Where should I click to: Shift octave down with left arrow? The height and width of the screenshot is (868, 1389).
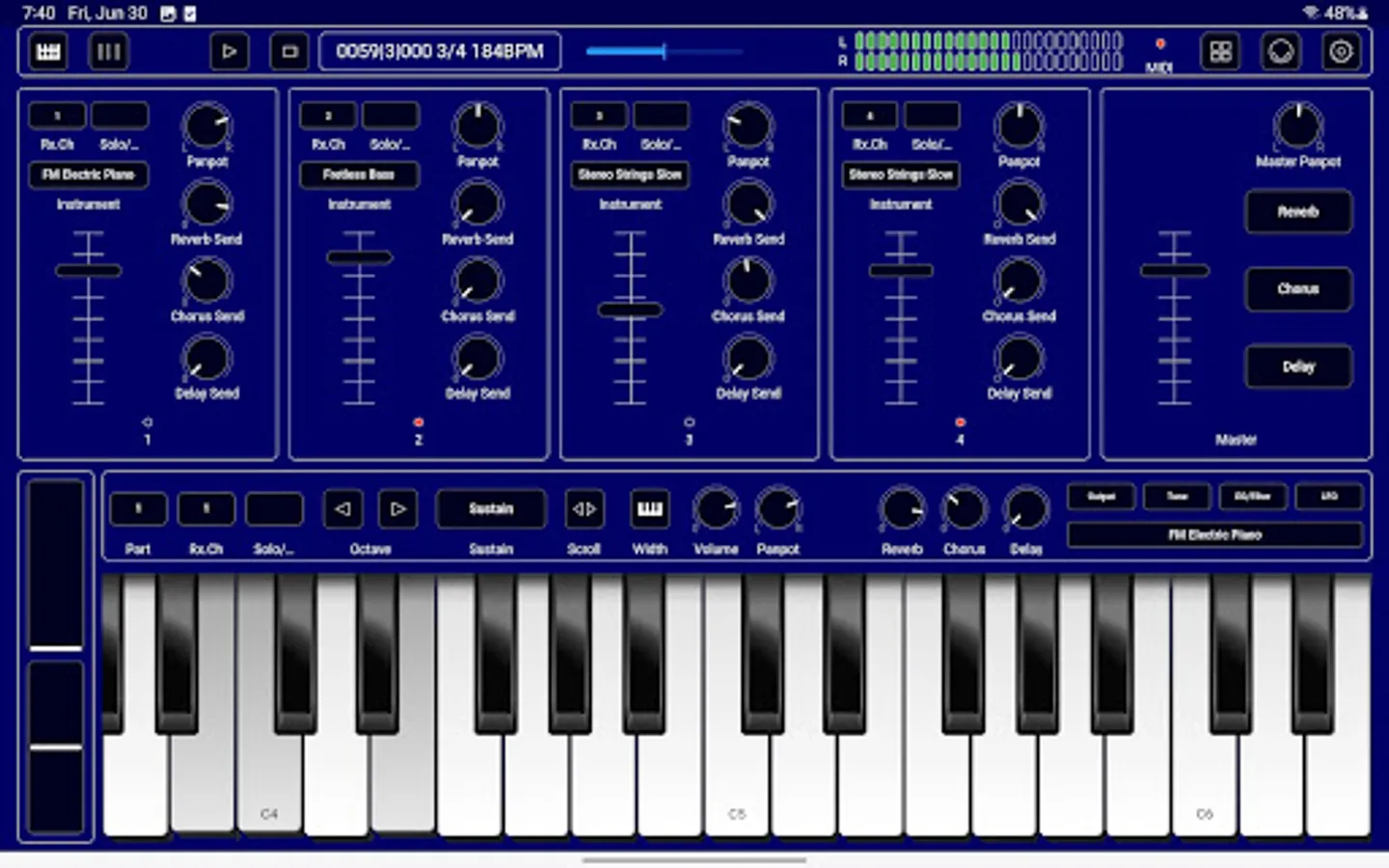(x=342, y=509)
